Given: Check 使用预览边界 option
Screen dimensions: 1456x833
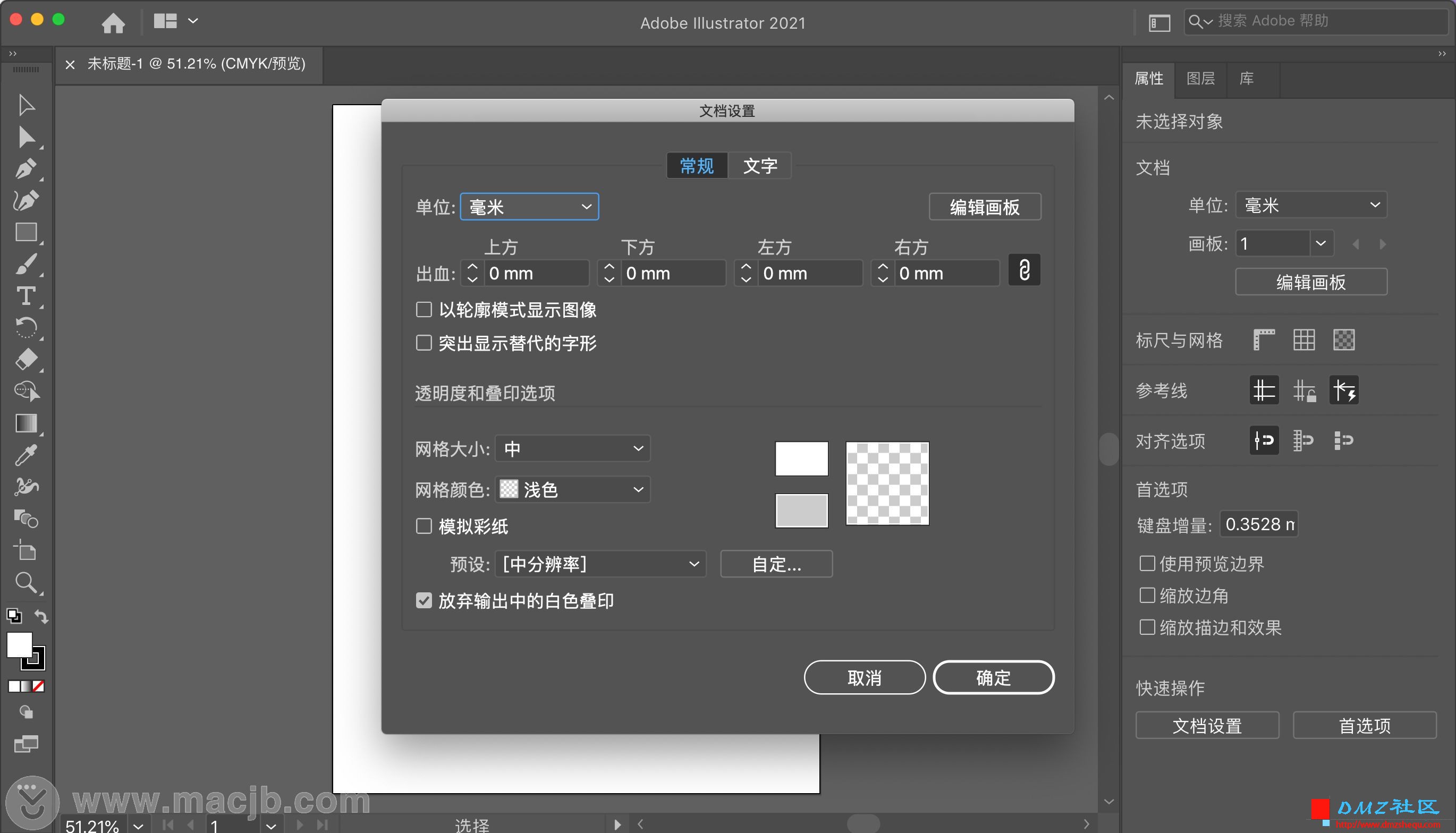Looking at the screenshot, I should [1147, 564].
